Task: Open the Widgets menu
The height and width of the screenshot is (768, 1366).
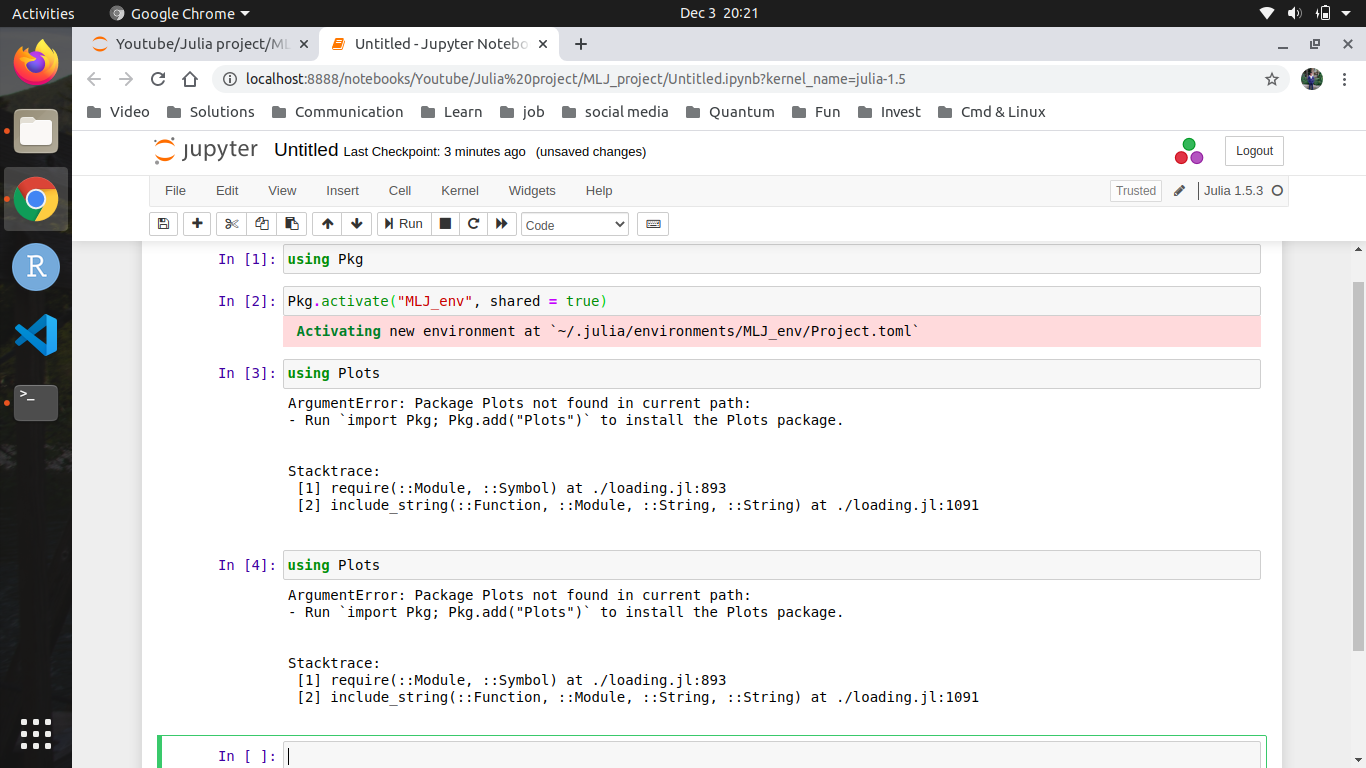Action: tap(532, 190)
